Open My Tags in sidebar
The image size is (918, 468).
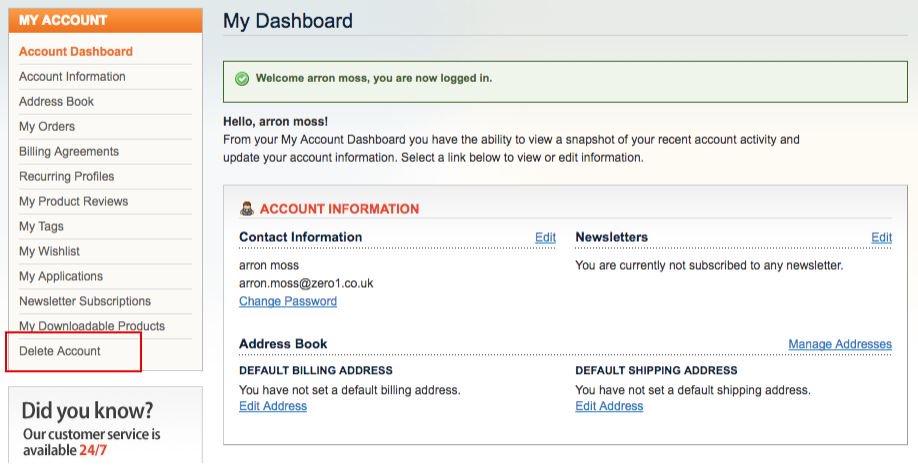tap(41, 227)
